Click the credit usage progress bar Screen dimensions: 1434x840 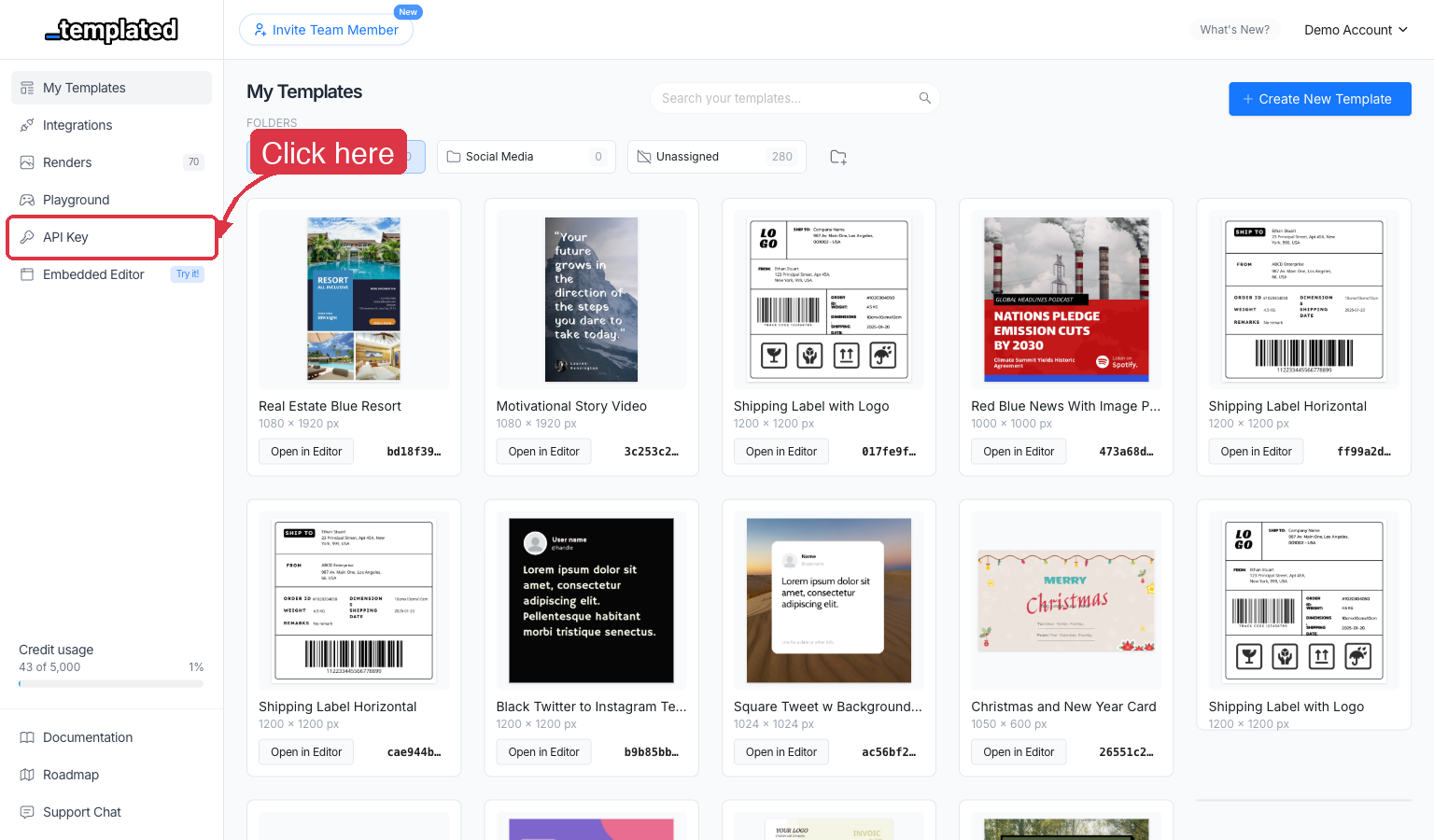point(110,682)
